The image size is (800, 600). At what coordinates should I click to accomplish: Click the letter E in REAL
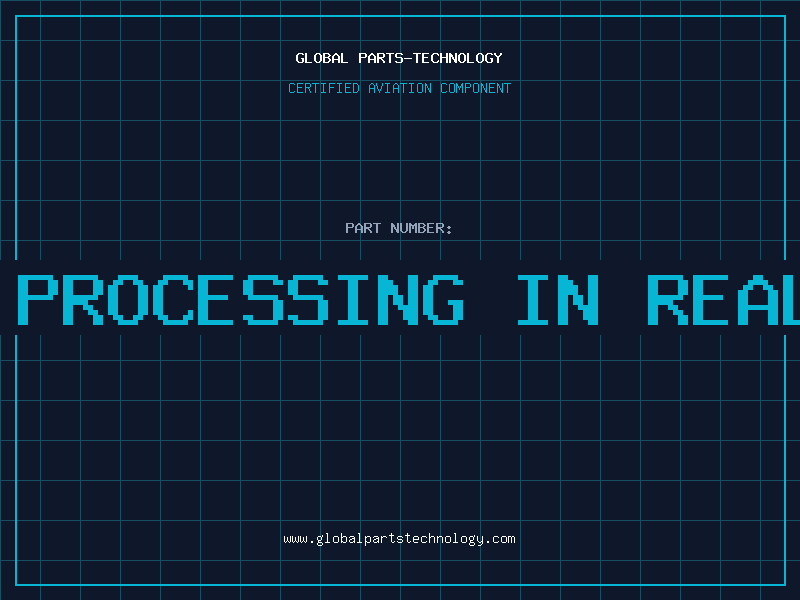click(713, 299)
